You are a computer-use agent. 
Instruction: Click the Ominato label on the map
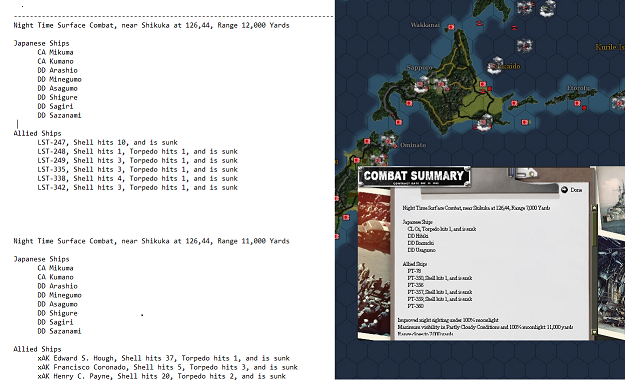[x=413, y=145]
